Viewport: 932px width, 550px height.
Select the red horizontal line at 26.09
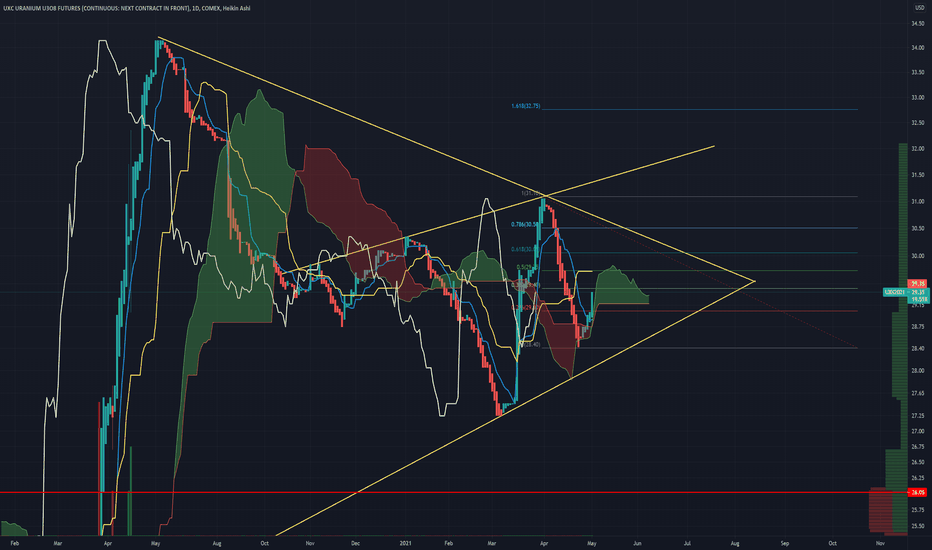click(x=452, y=492)
